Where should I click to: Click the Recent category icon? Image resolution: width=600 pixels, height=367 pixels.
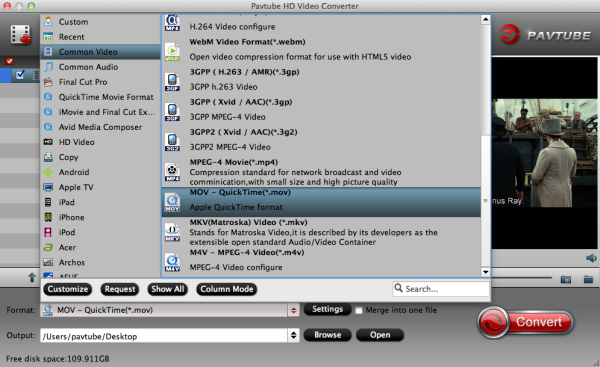(48, 37)
